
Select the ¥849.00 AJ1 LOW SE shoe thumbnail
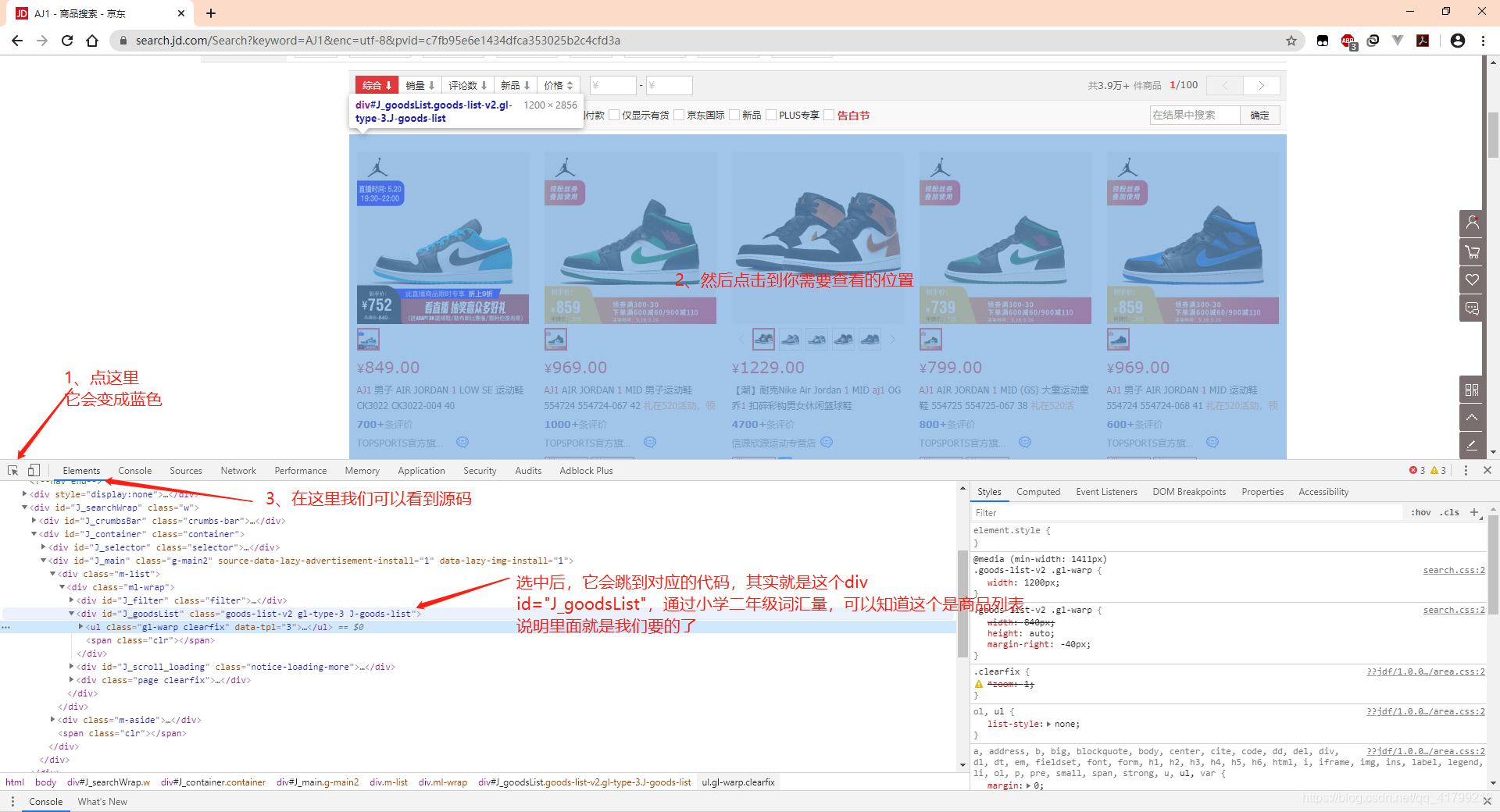pos(368,340)
